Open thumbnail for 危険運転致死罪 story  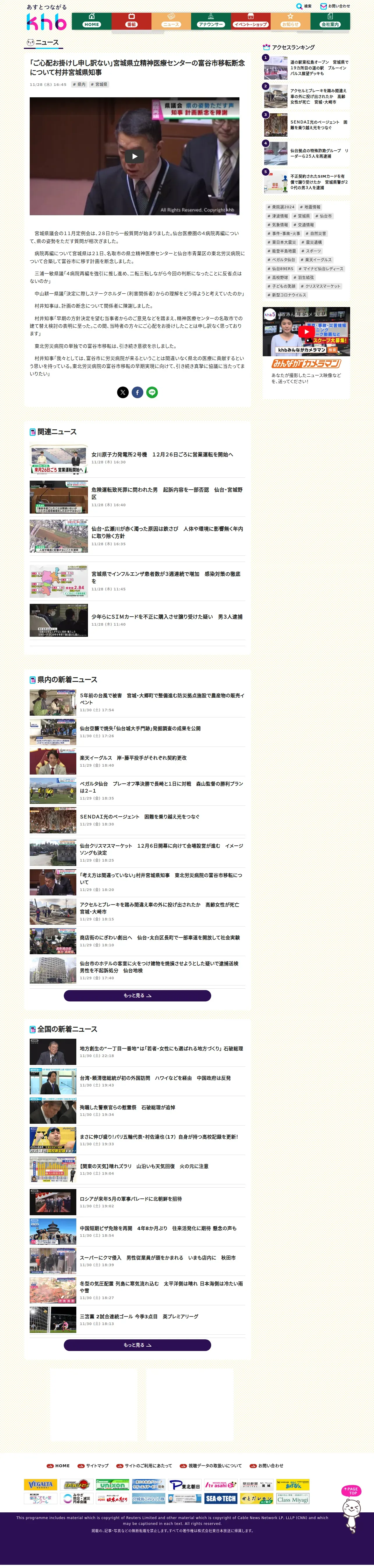(59, 497)
